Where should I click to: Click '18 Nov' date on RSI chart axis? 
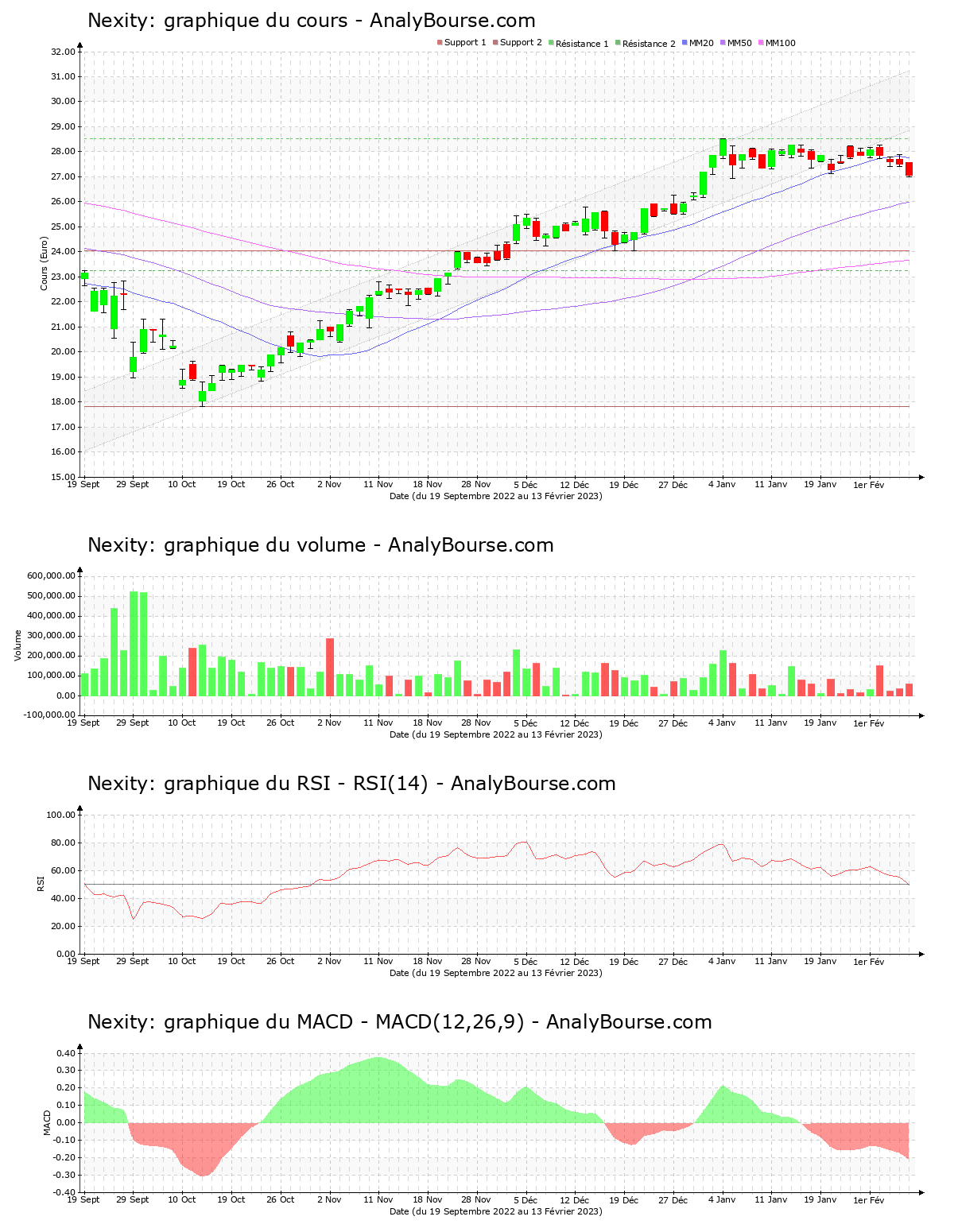pyautogui.click(x=428, y=961)
